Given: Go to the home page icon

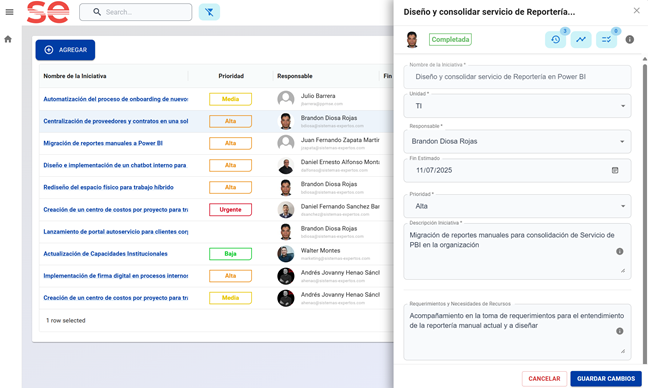Looking at the screenshot, I should (x=8, y=39).
